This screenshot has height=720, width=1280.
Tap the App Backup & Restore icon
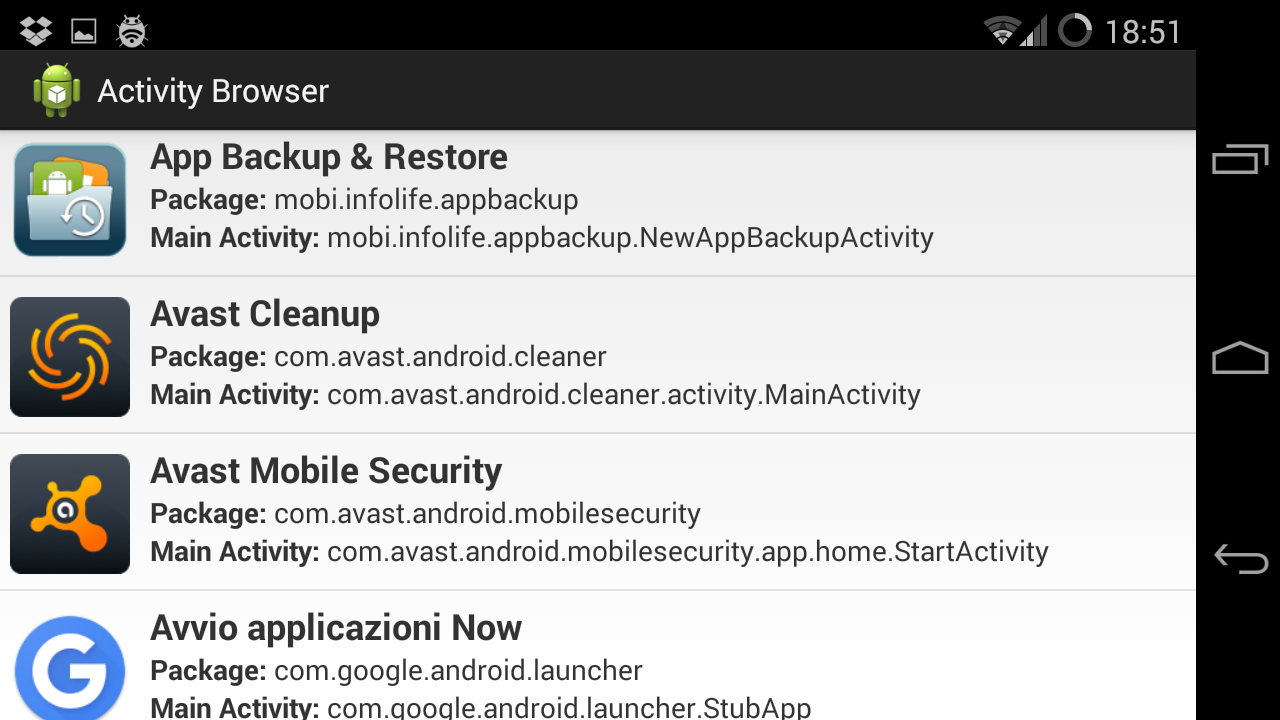point(70,200)
